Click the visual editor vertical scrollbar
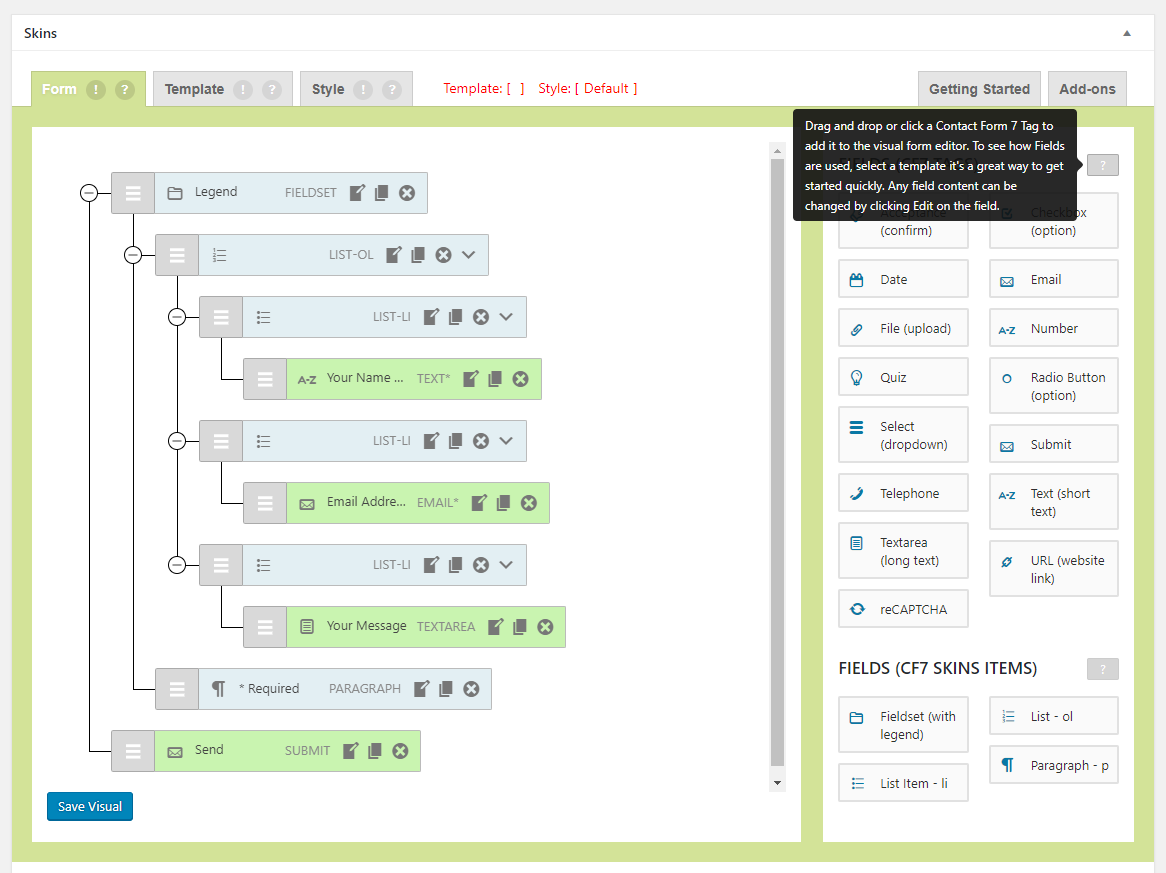Screen dimensions: 1166x873 777,460
